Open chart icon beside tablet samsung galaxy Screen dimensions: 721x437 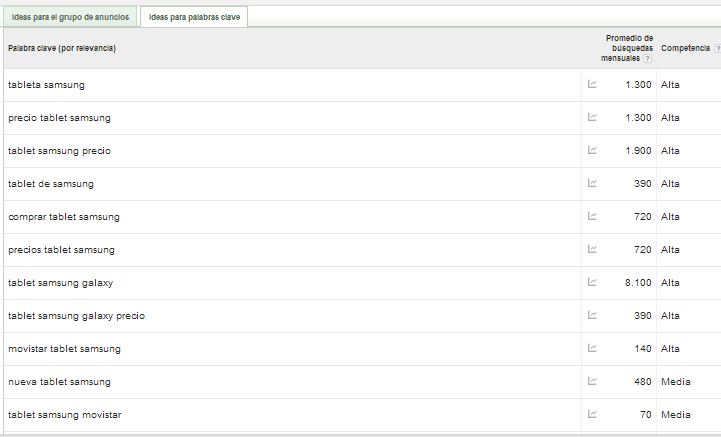[x=592, y=282]
